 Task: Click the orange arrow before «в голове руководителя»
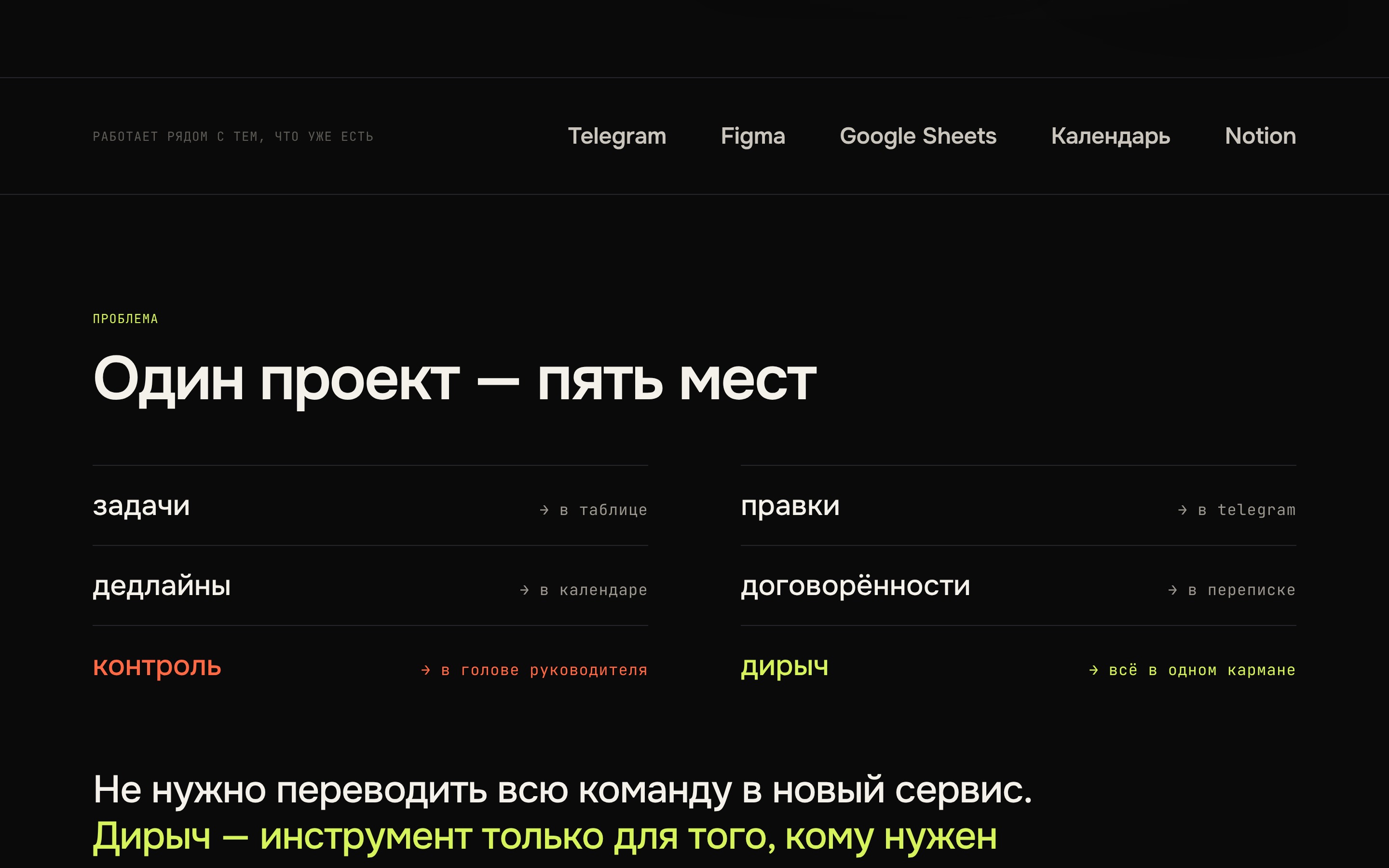(425, 670)
